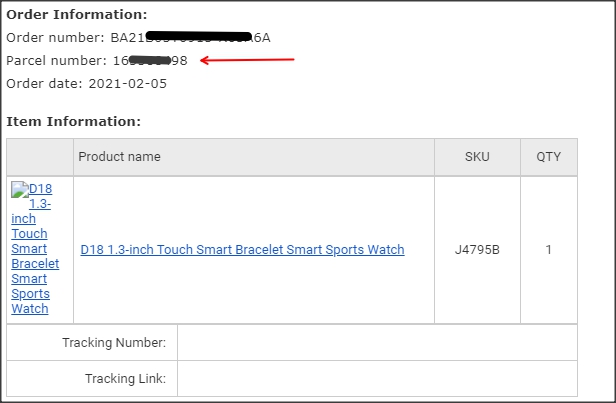Viewport: 616px width, 403px height.
Task: Click the broken product image thumbnail
Action: coord(20,189)
